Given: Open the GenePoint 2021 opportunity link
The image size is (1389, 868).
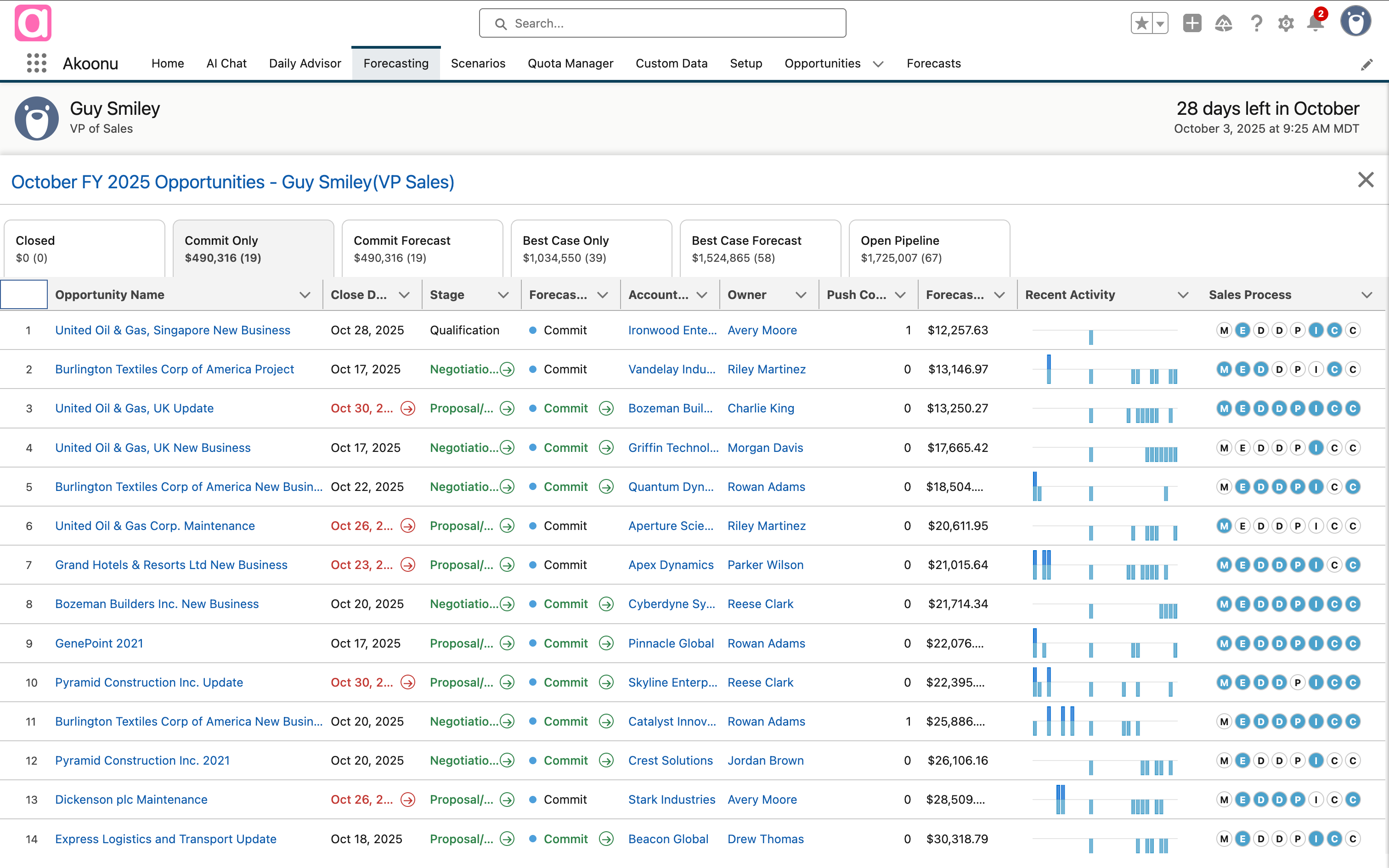Looking at the screenshot, I should click(99, 643).
